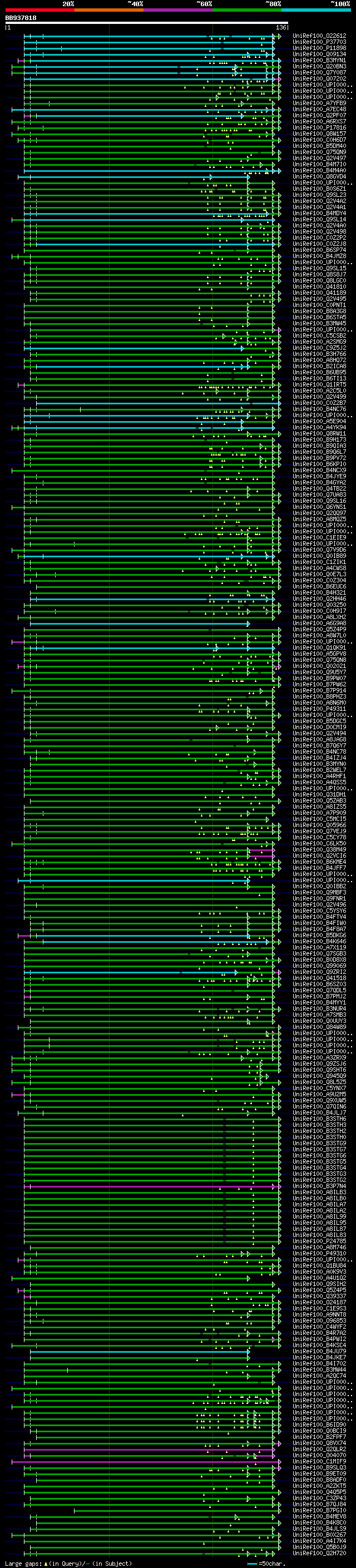The height and width of the screenshot is (1568, 356).
Task: Select the UniRef100_C1EIE9 label
Action: point(319,538)
